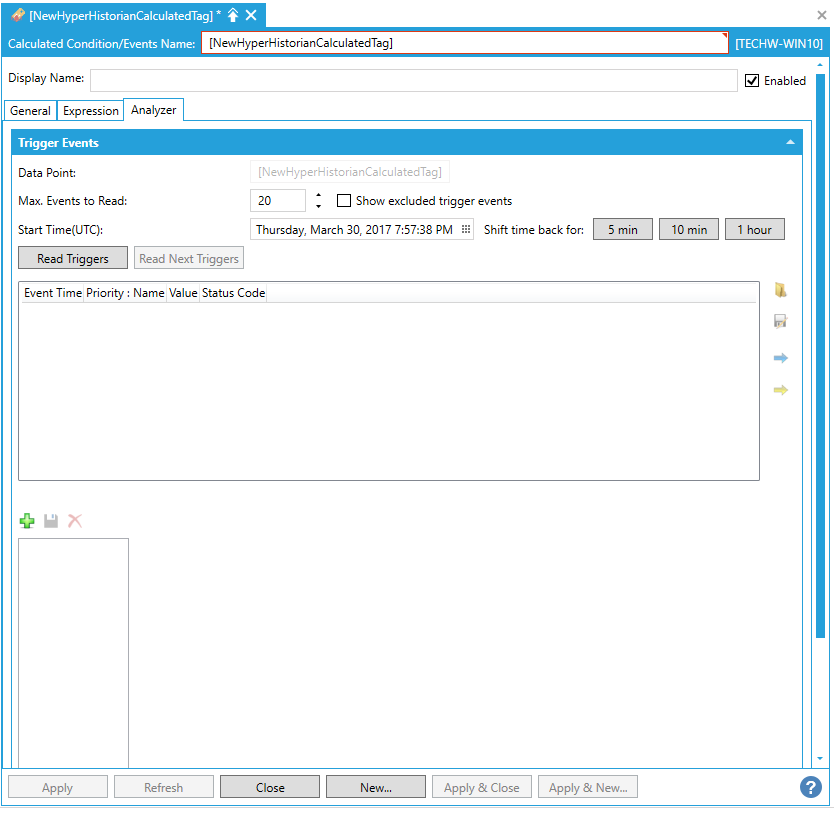Click the blue right arrow icon

pyautogui.click(x=781, y=358)
